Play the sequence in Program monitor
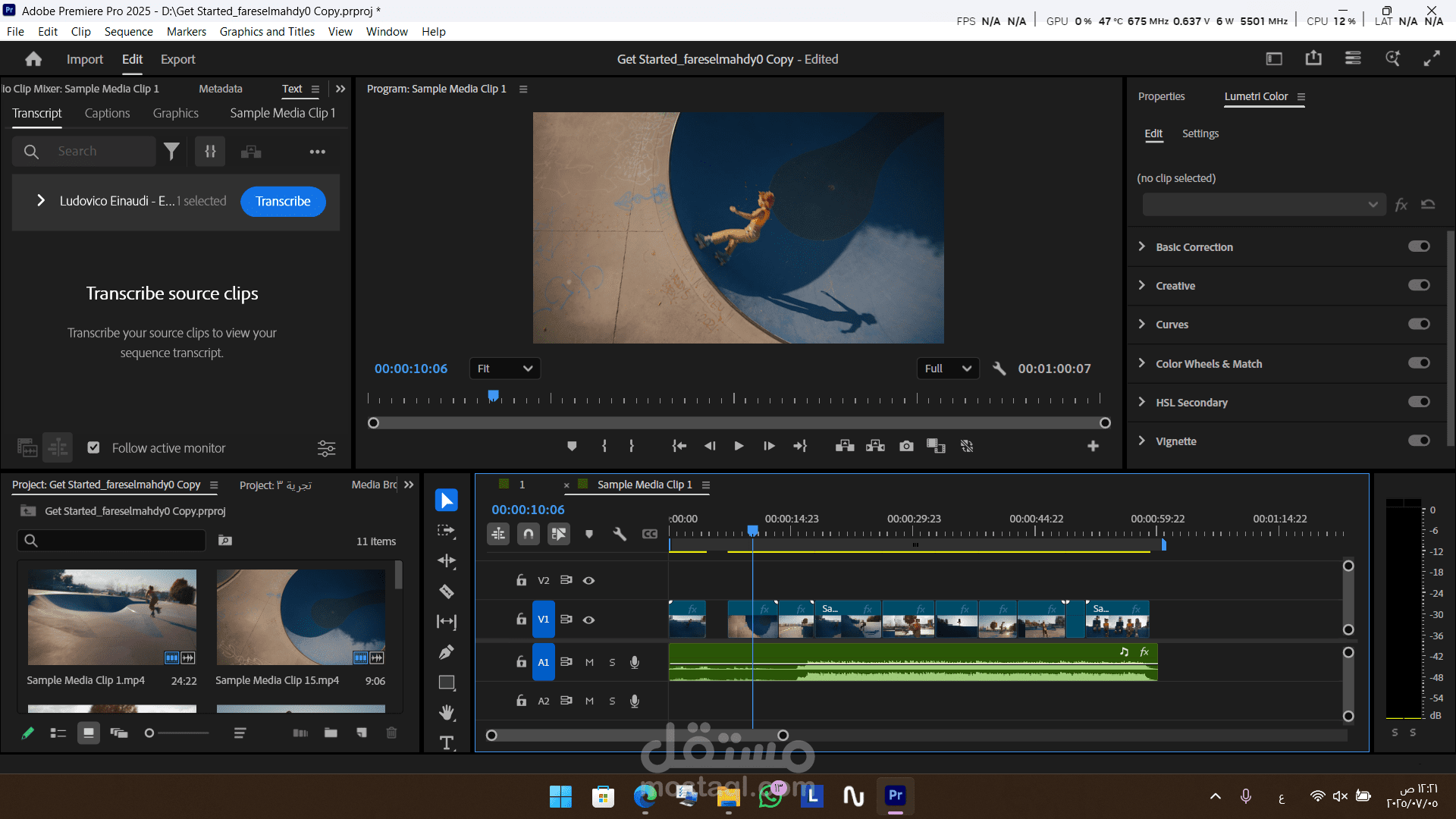This screenshot has width=1456, height=819. (x=739, y=446)
